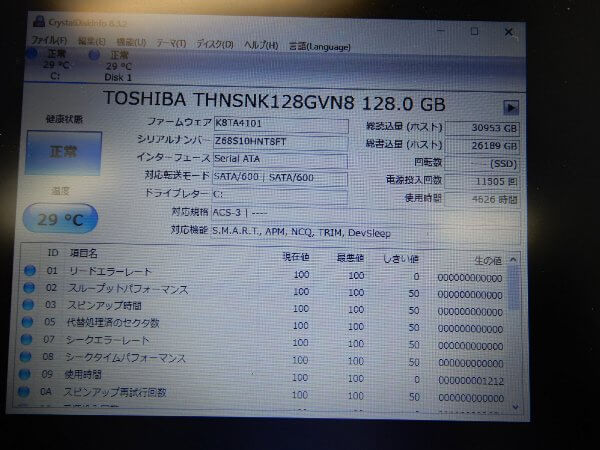
Task: Select the シークタイムパフォーマンス row
Action: click(264, 359)
